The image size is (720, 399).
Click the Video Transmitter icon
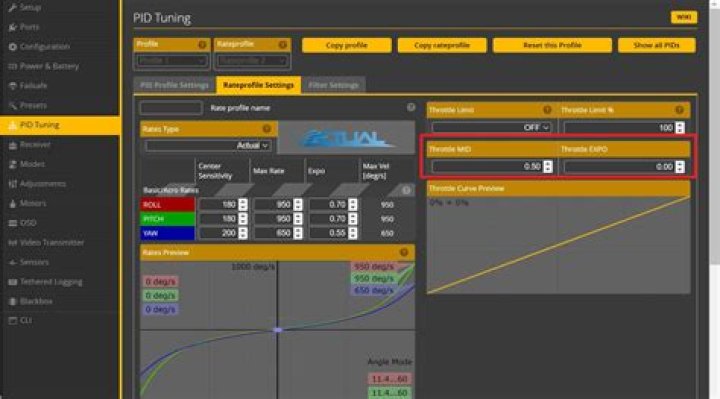click(12, 242)
